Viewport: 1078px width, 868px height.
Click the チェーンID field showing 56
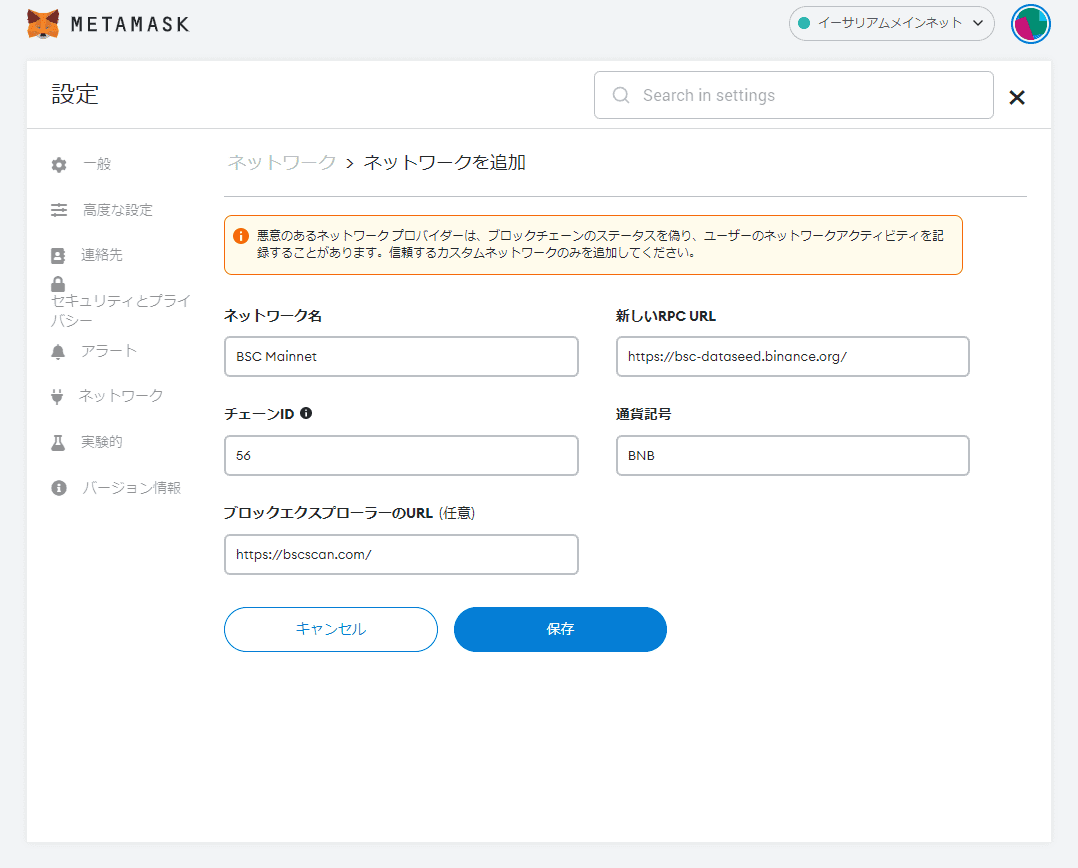click(x=401, y=456)
